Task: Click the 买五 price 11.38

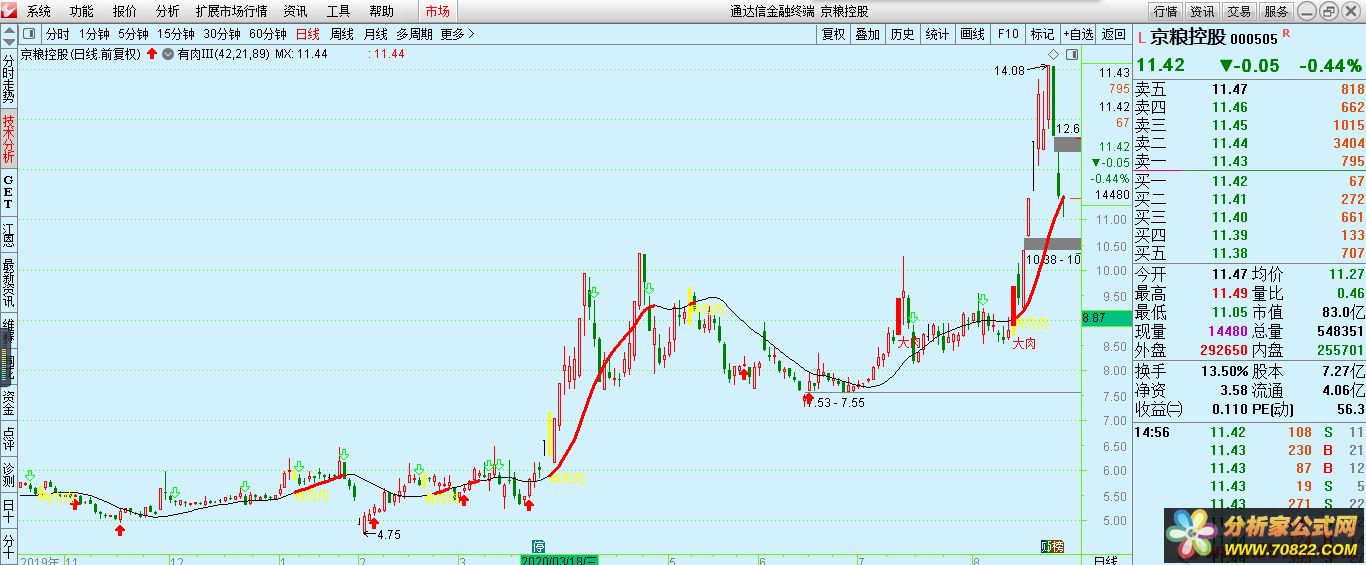Action: [x=1229, y=253]
